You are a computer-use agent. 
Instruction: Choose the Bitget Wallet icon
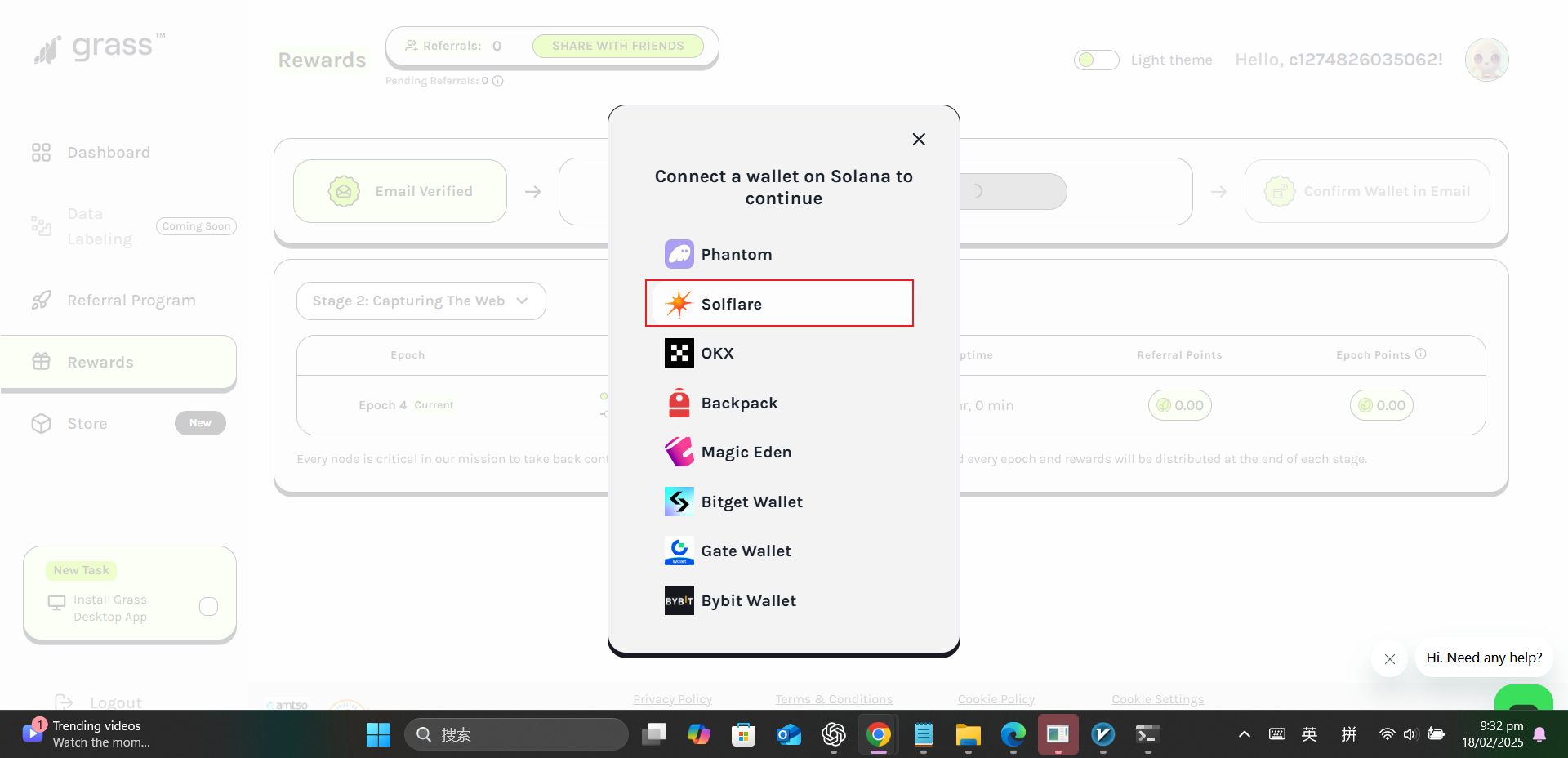[679, 502]
